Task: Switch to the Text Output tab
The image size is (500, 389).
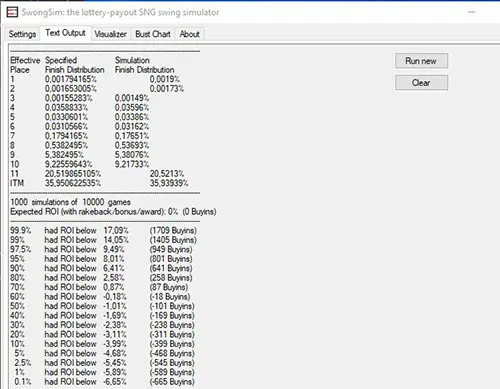Action: click(x=65, y=33)
